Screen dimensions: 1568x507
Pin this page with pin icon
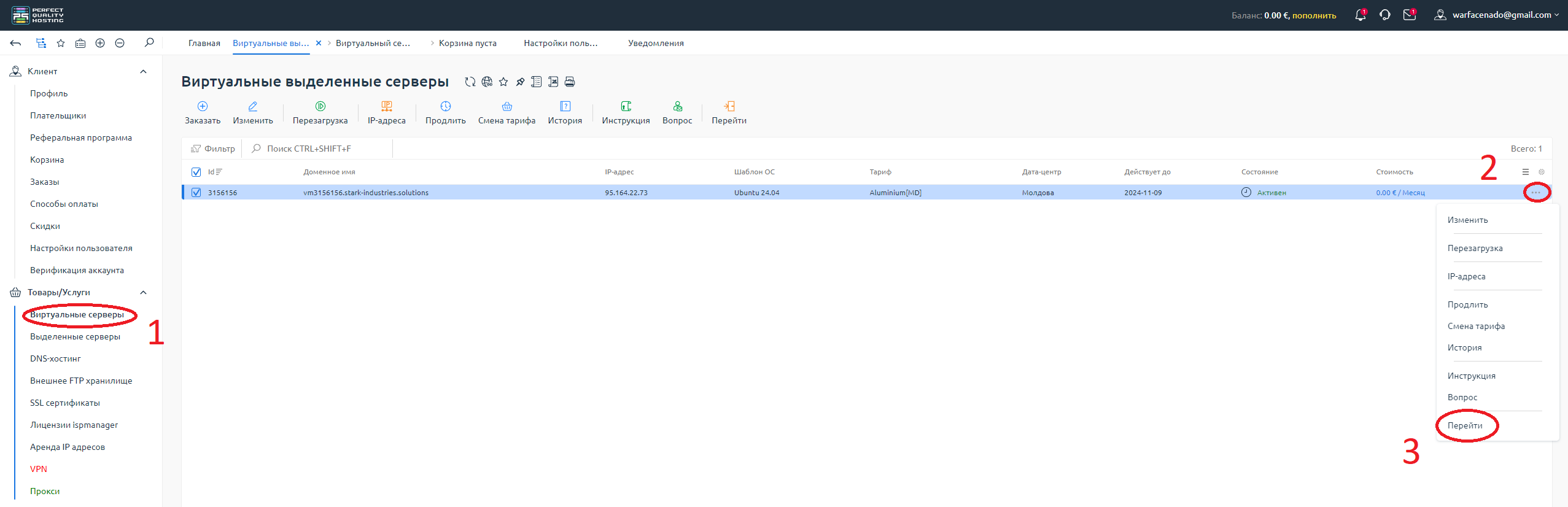click(x=520, y=82)
